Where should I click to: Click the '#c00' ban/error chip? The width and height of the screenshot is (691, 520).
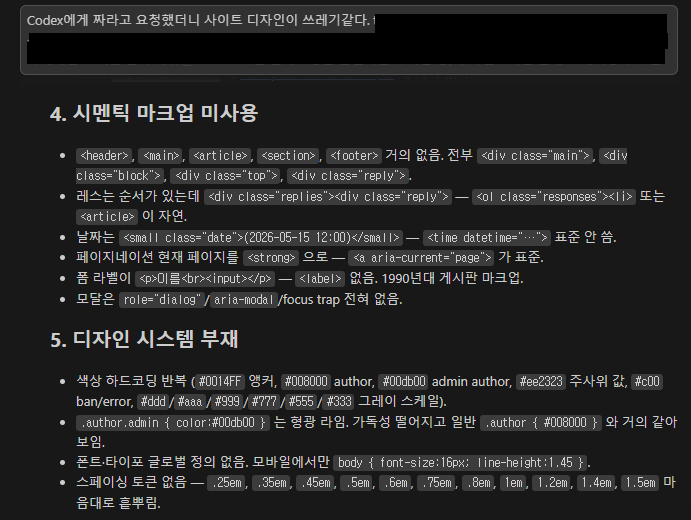tap(647, 382)
